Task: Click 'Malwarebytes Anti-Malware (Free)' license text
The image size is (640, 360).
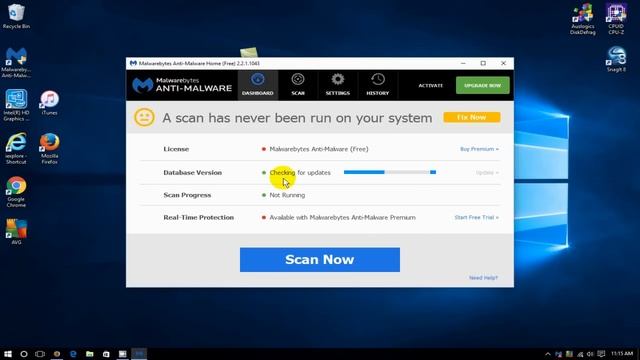Action: pyautogui.click(x=319, y=149)
